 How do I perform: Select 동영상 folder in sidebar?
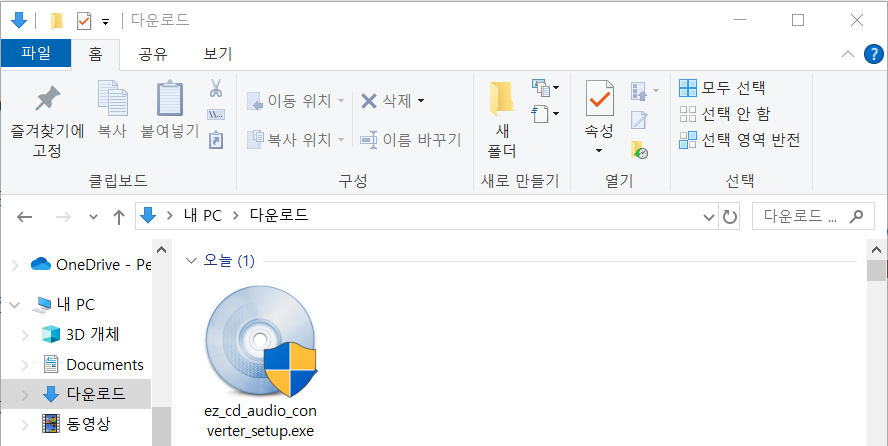76,423
